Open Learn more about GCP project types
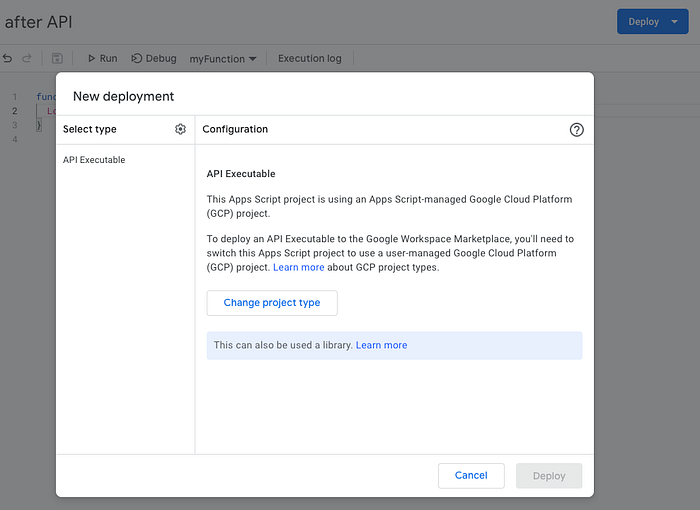The width and height of the screenshot is (700, 510). pyautogui.click(x=298, y=267)
